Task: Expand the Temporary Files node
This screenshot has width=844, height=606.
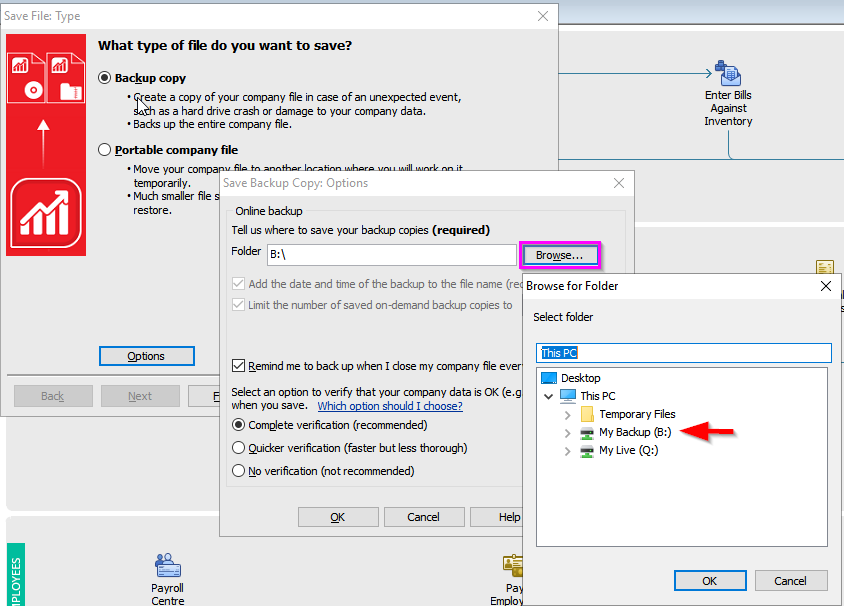Action: pyautogui.click(x=567, y=415)
